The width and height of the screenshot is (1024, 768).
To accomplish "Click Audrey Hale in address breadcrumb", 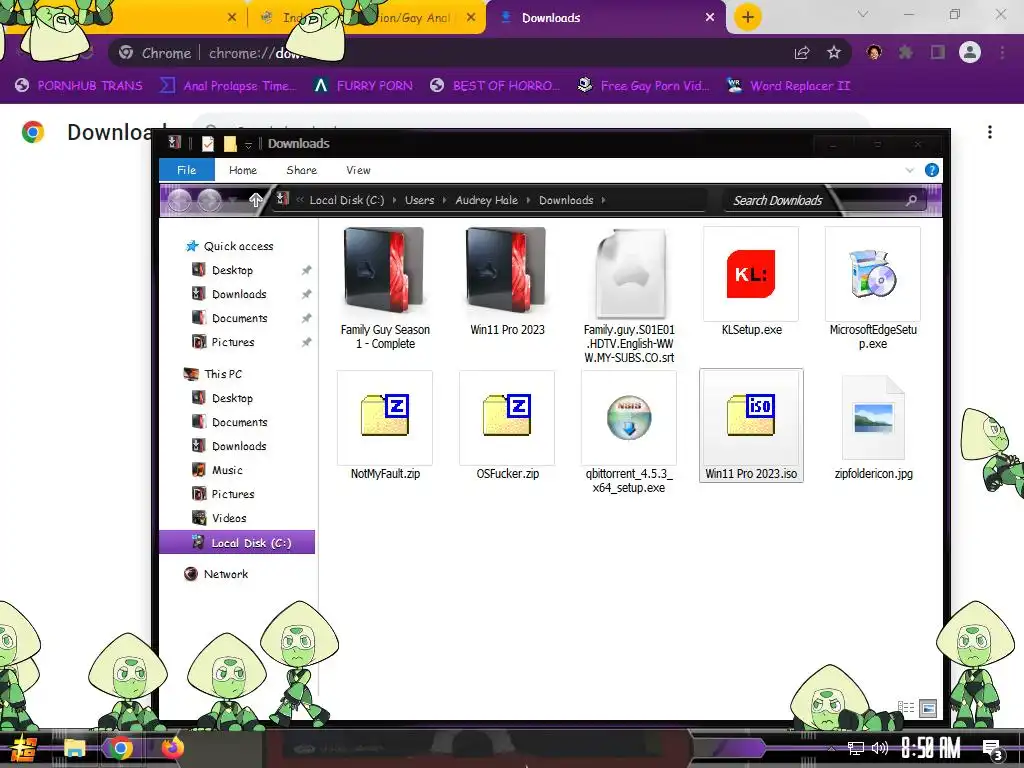I will (487, 200).
